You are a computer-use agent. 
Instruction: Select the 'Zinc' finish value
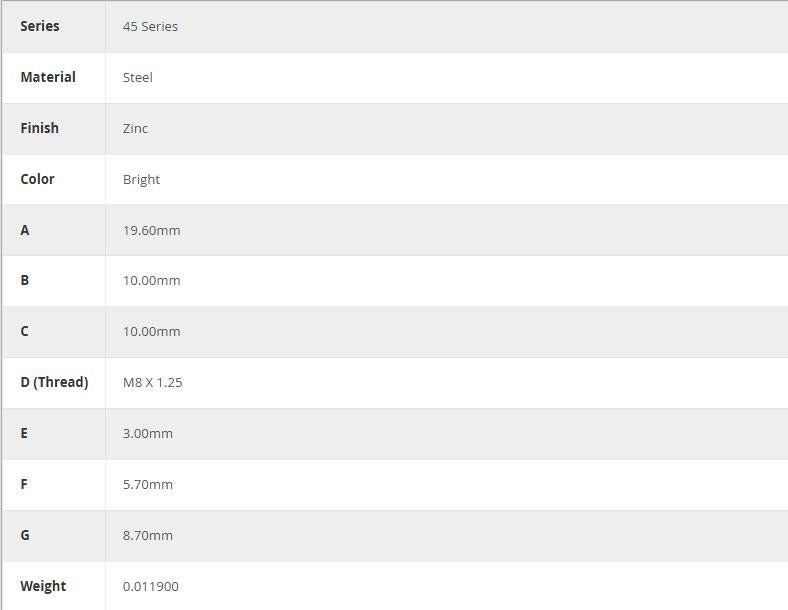135,129
